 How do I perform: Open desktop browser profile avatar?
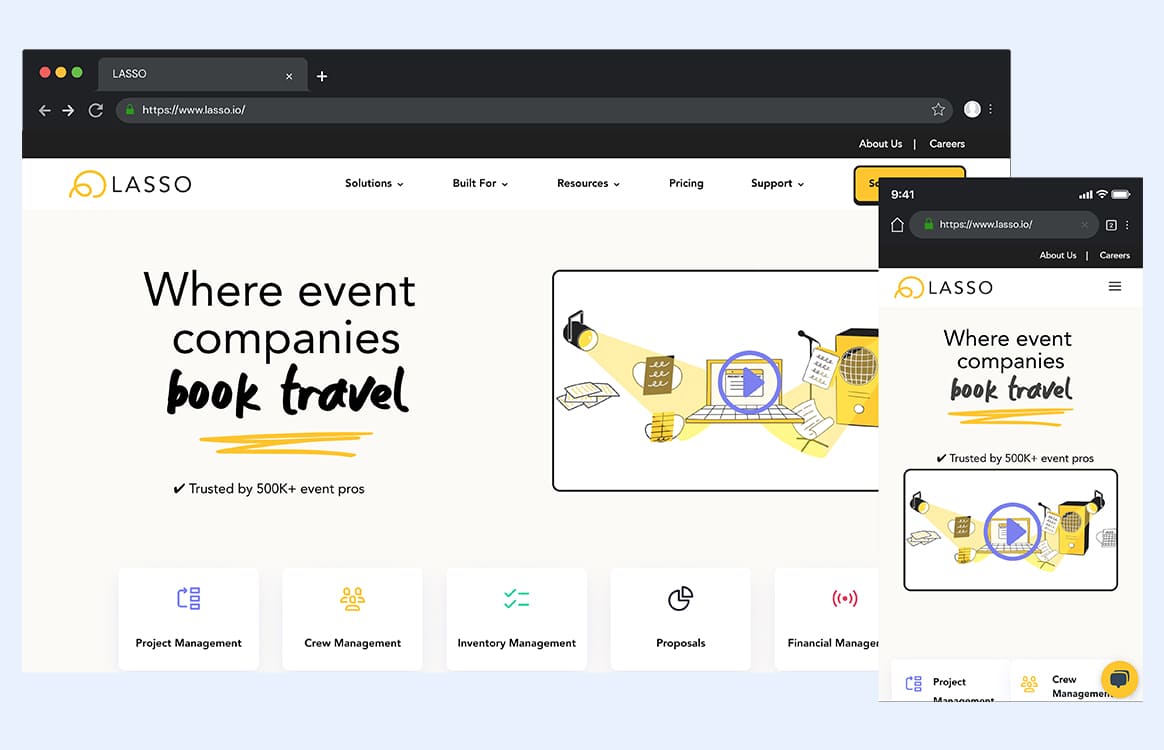pos(972,109)
